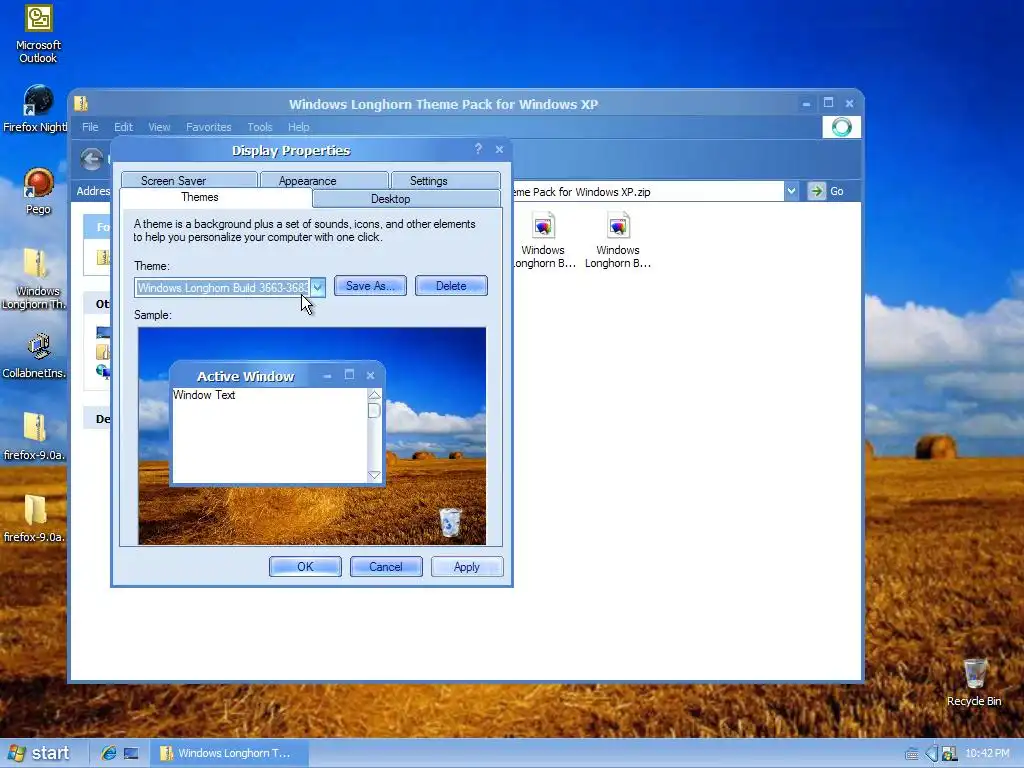This screenshot has height=768, width=1024.
Task: Click the Windows Longhorn T... taskbar button
Action: (x=229, y=753)
